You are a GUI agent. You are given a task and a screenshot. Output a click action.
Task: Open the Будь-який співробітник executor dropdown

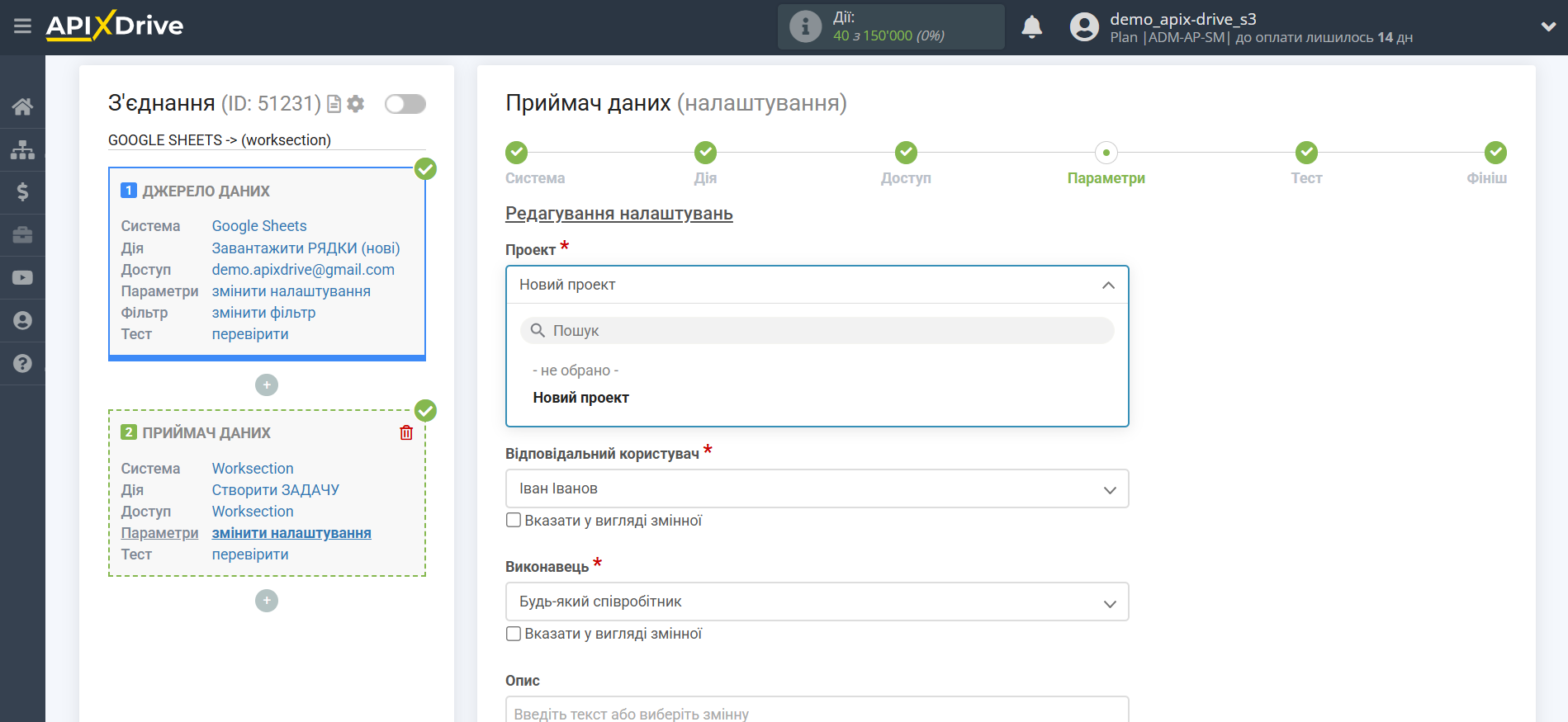(817, 602)
